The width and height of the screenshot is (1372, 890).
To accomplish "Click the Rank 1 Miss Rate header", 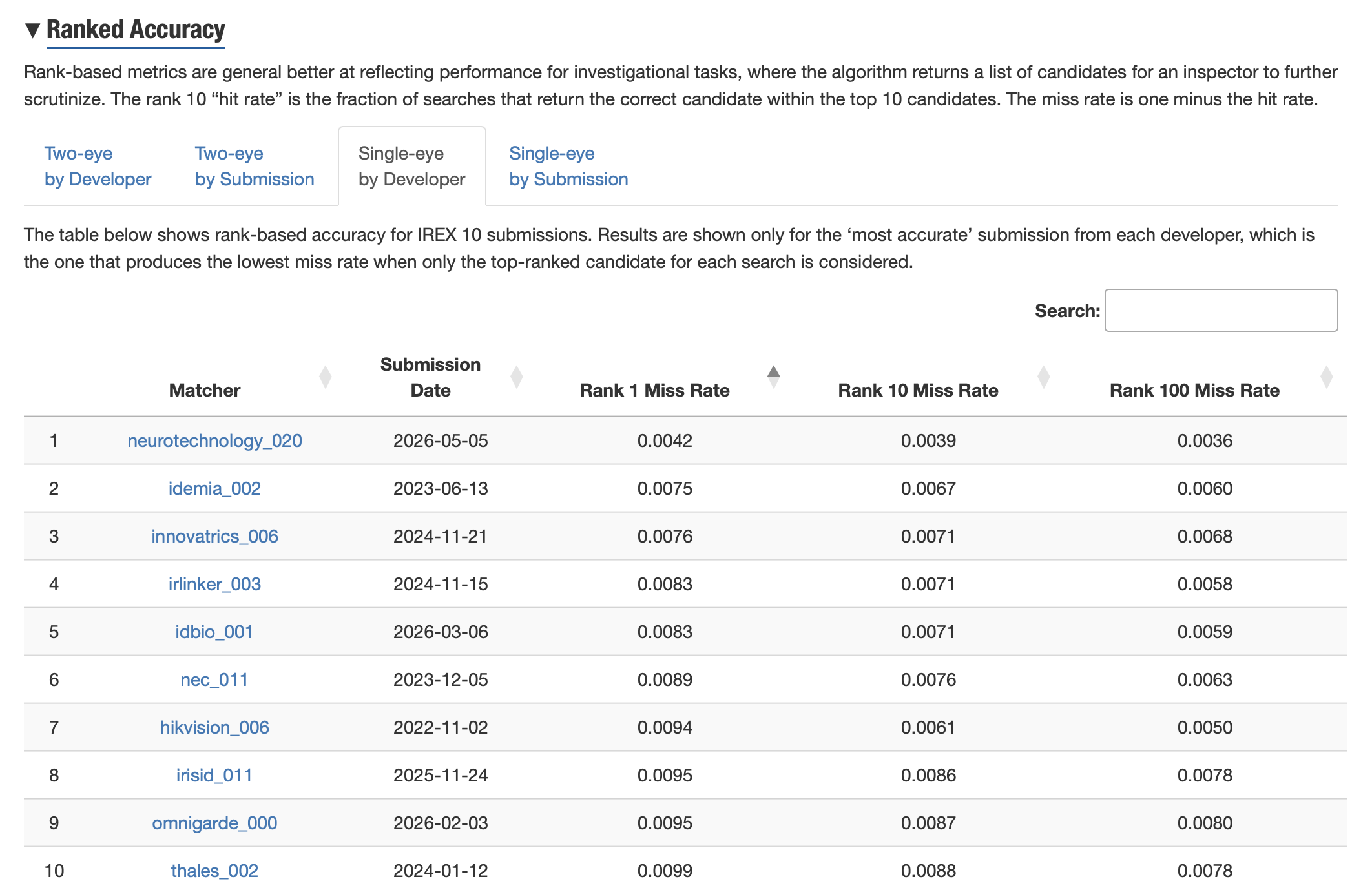I will pyautogui.click(x=654, y=390).
